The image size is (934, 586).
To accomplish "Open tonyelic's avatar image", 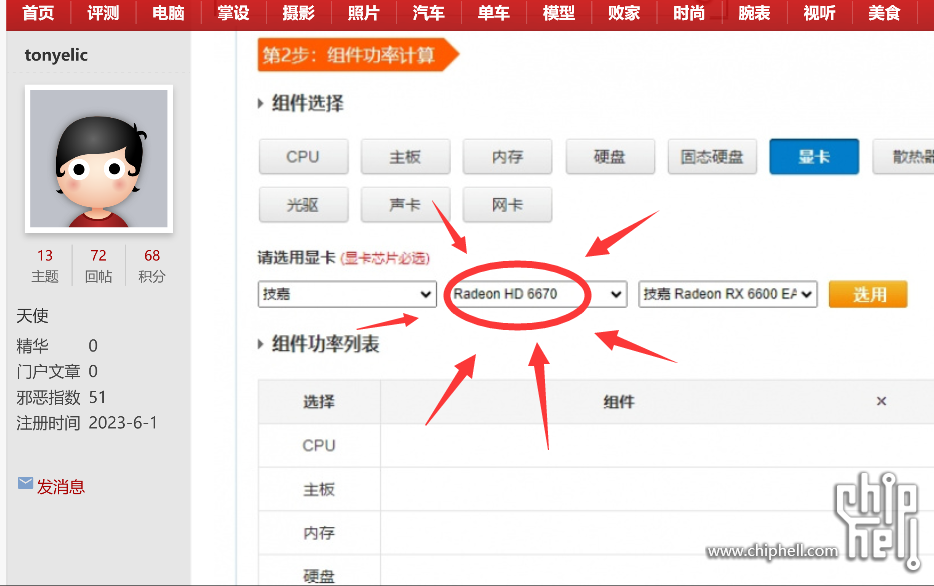I will 99,158.
